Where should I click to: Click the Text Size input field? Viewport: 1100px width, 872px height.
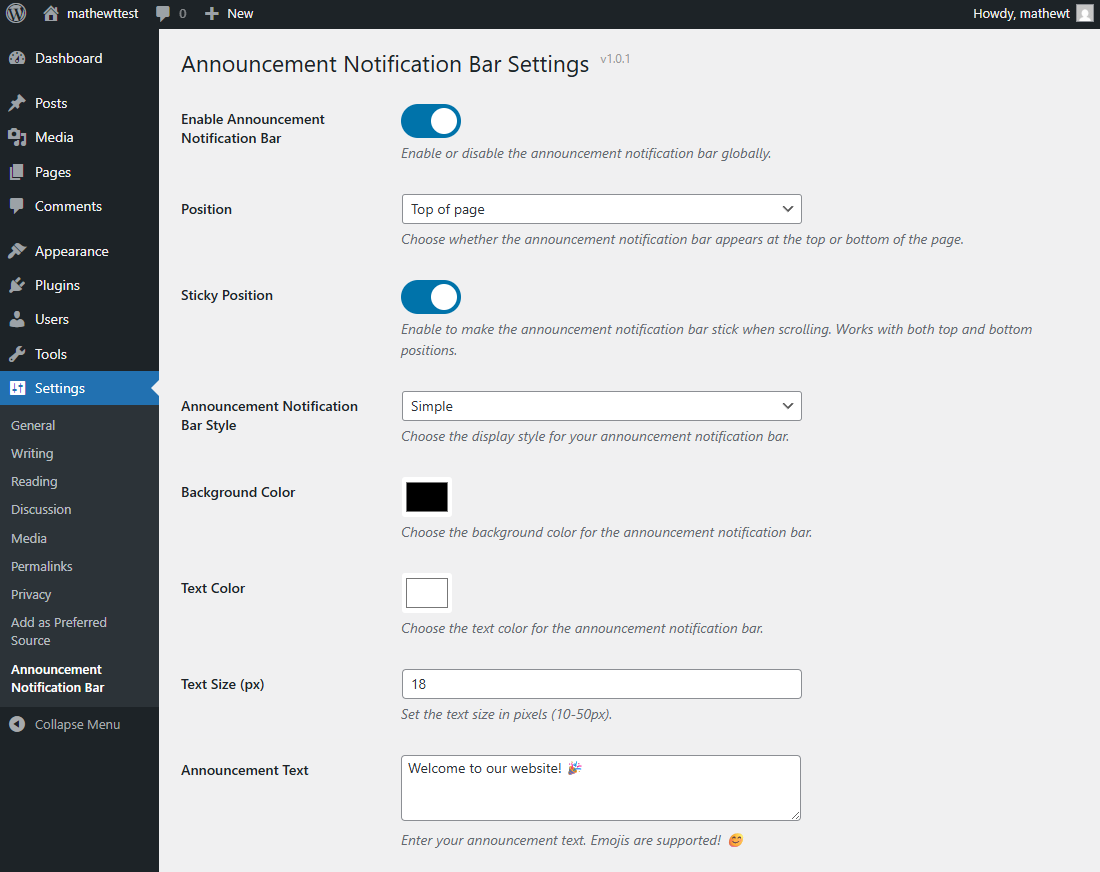[600, 684]
